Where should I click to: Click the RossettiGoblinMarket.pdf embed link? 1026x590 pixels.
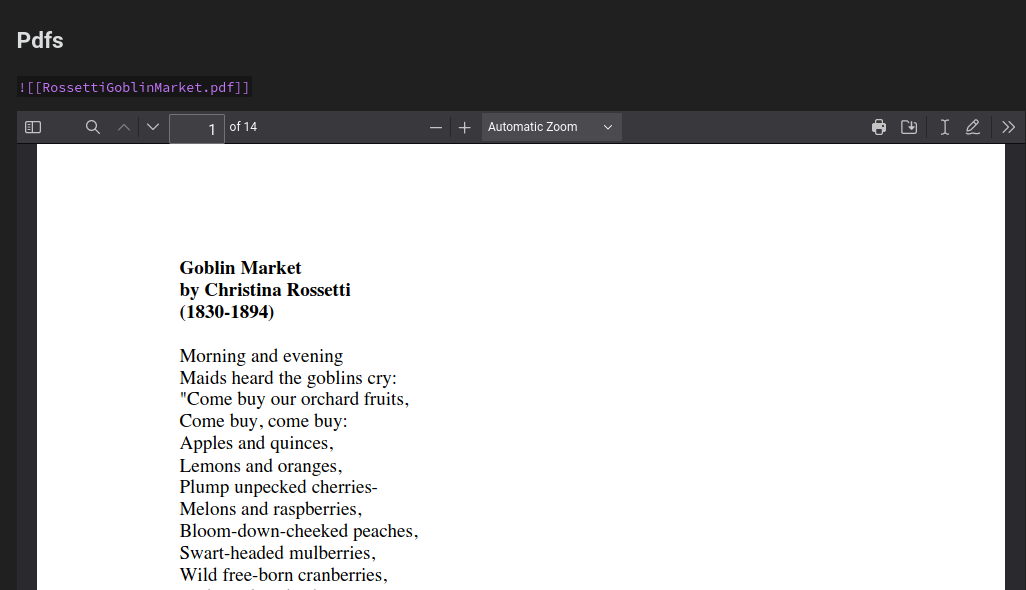[x=134, y=87]
